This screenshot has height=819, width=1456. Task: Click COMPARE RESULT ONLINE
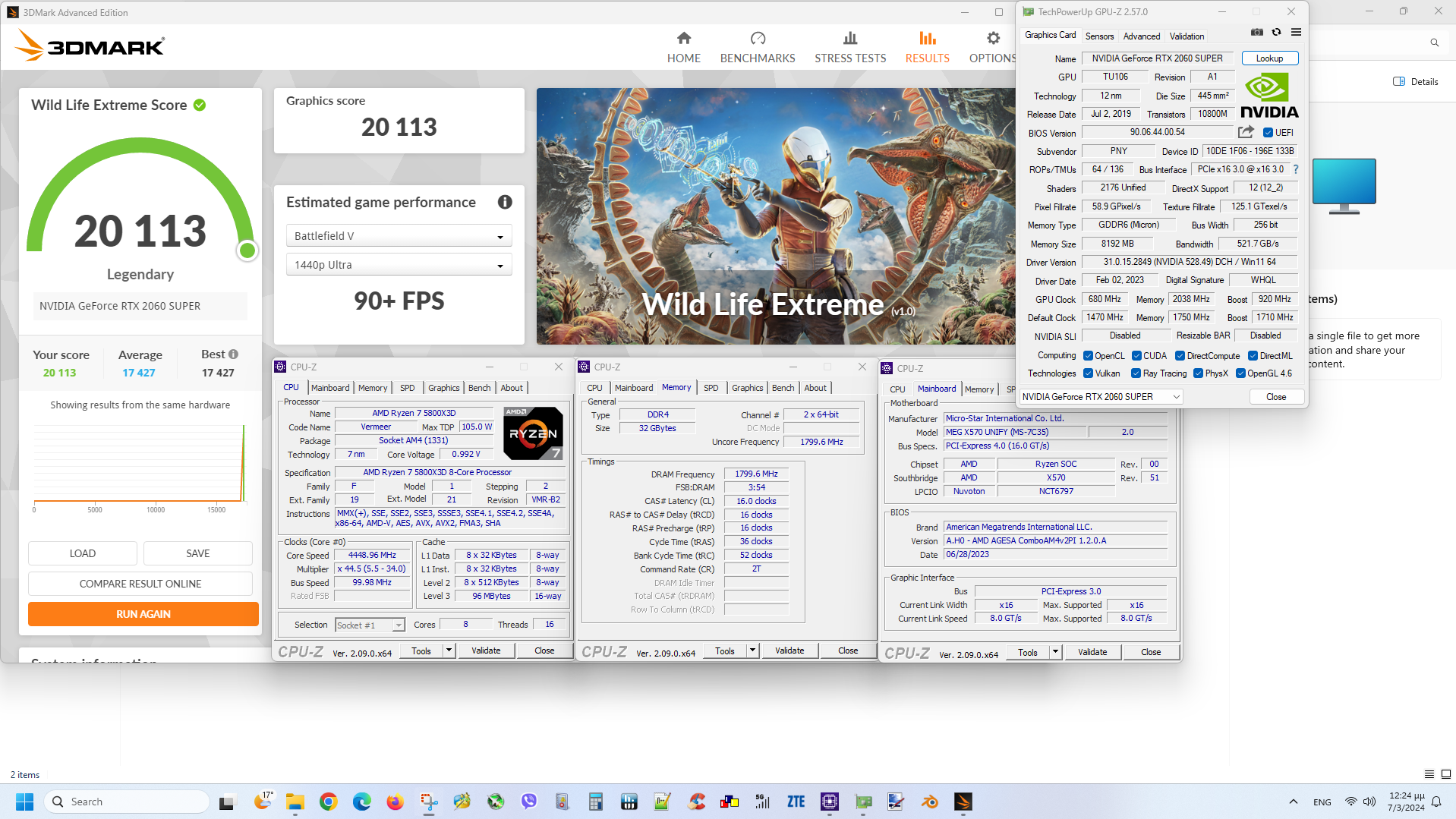click(x=140, y=583)
